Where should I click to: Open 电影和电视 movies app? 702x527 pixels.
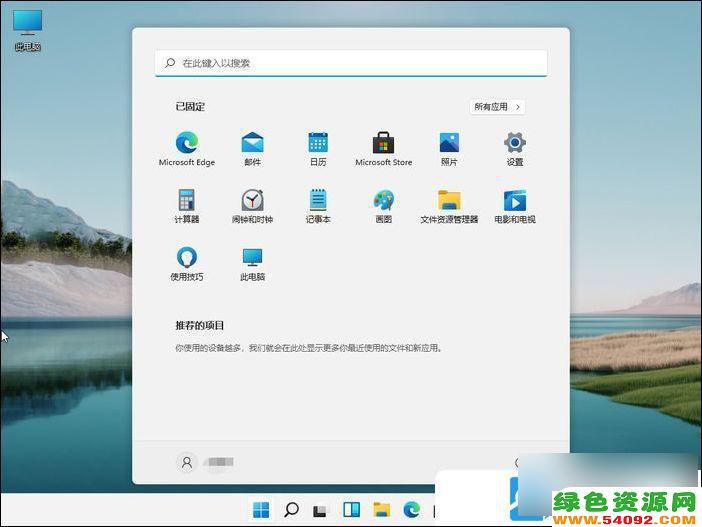515,206
